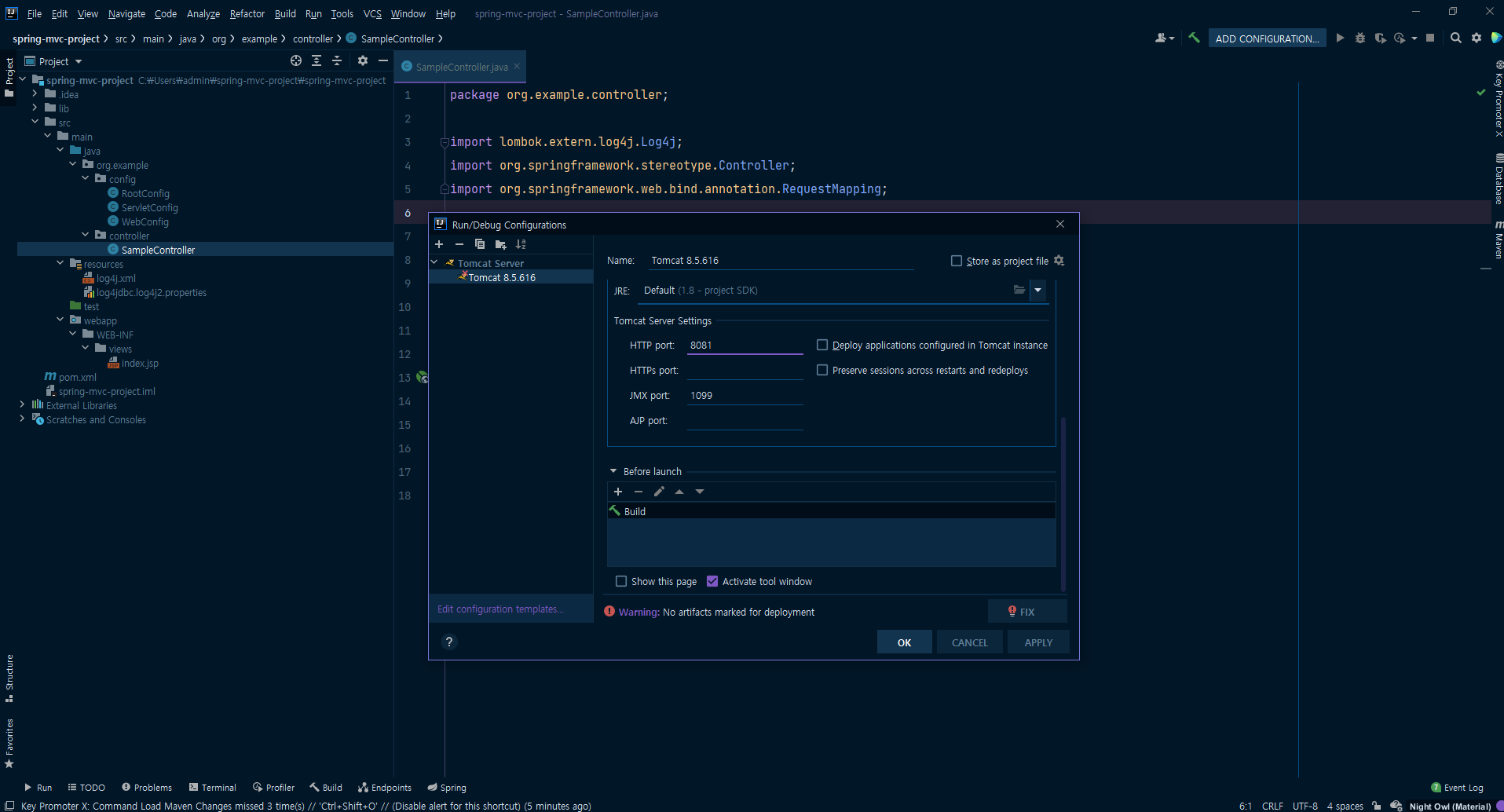Open the Terminal tool window tab
The height and width of the screenshot is (812, 1504).
click(212, 788)
